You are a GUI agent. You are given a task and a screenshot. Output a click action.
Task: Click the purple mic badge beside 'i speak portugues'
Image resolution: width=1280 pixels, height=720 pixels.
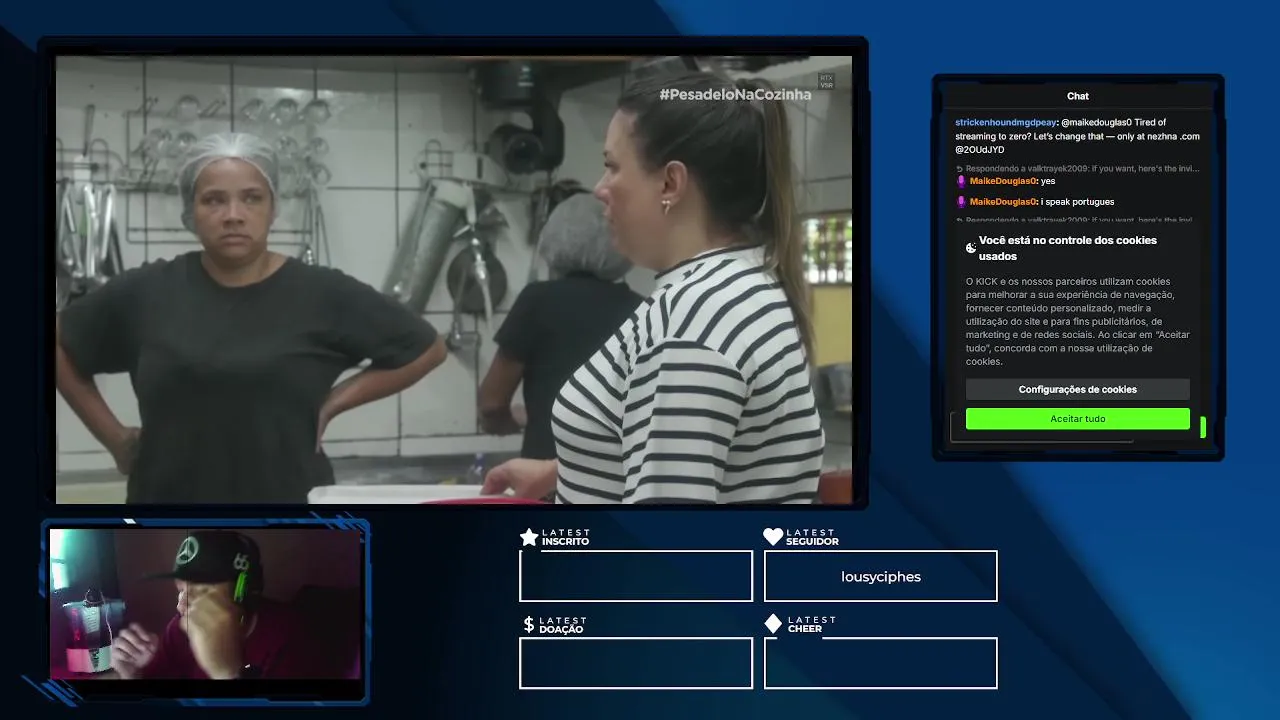pyautogui.click(x=961, y=202)
